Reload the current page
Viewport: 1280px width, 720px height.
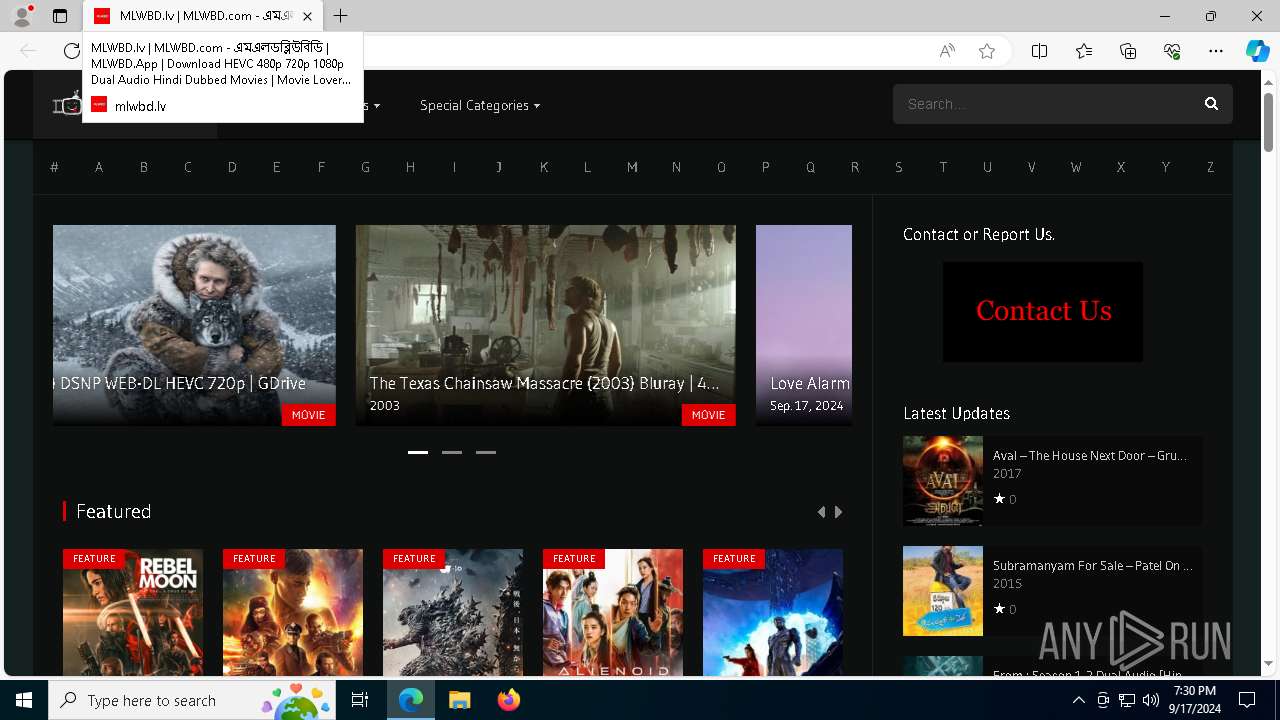coord(71,51)
